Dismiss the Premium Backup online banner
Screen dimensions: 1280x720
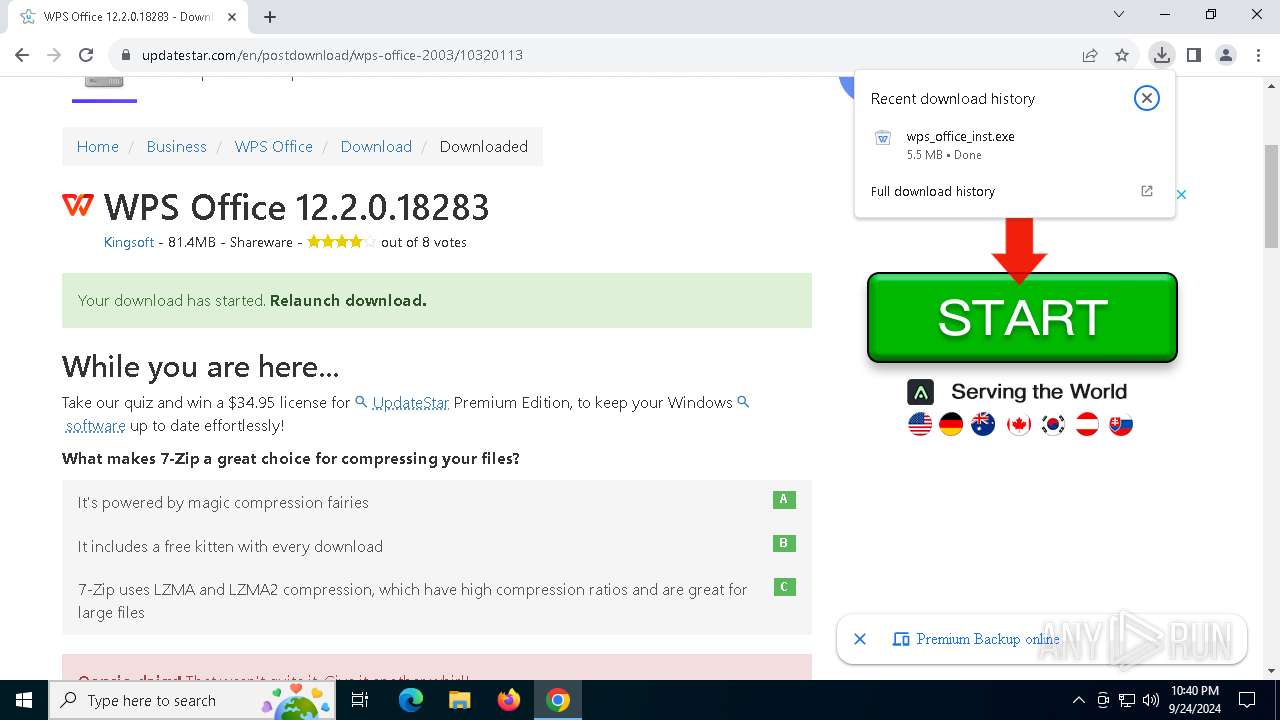(x=860, y=639)
